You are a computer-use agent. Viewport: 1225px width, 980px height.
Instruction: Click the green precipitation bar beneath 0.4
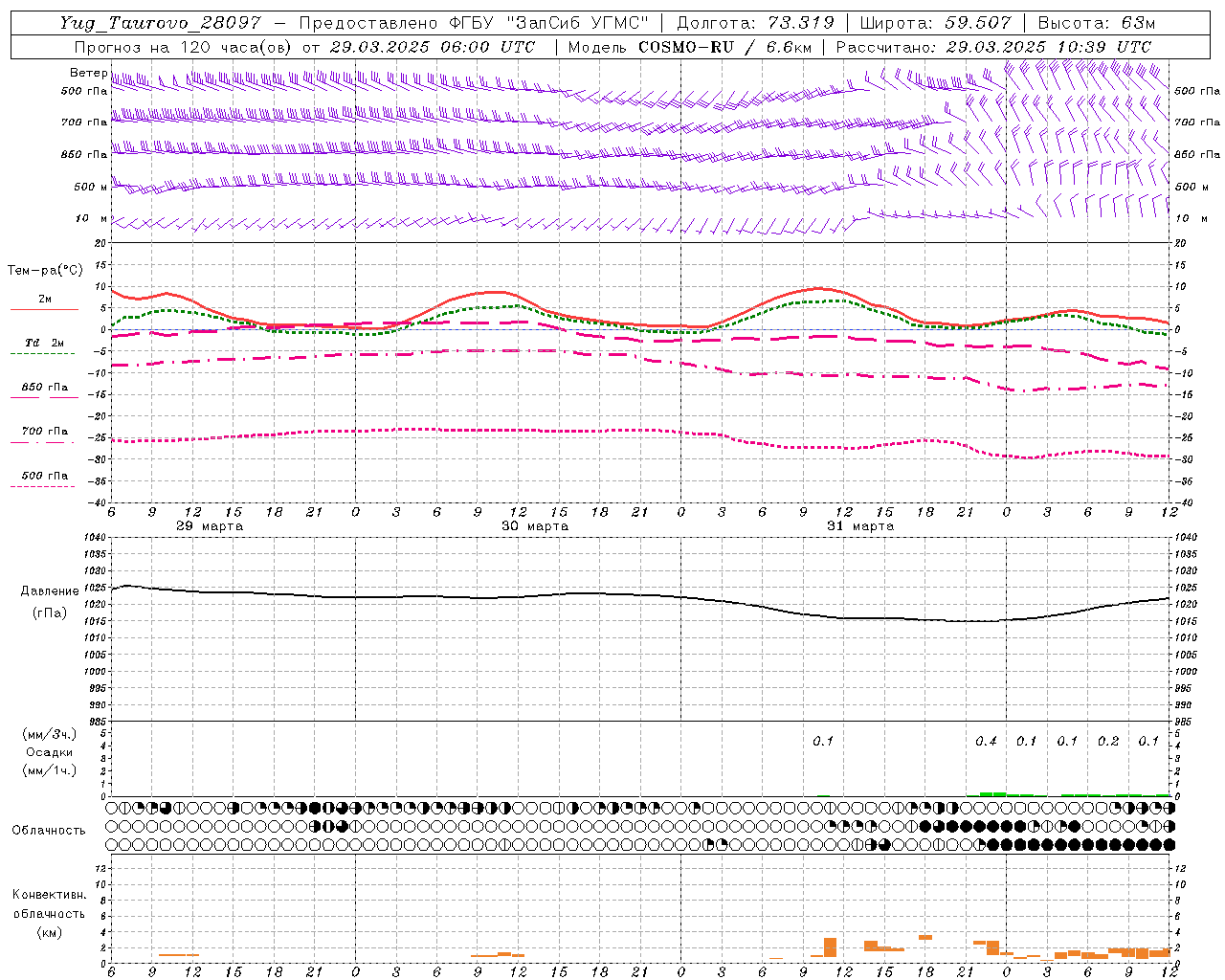(992, 793)
